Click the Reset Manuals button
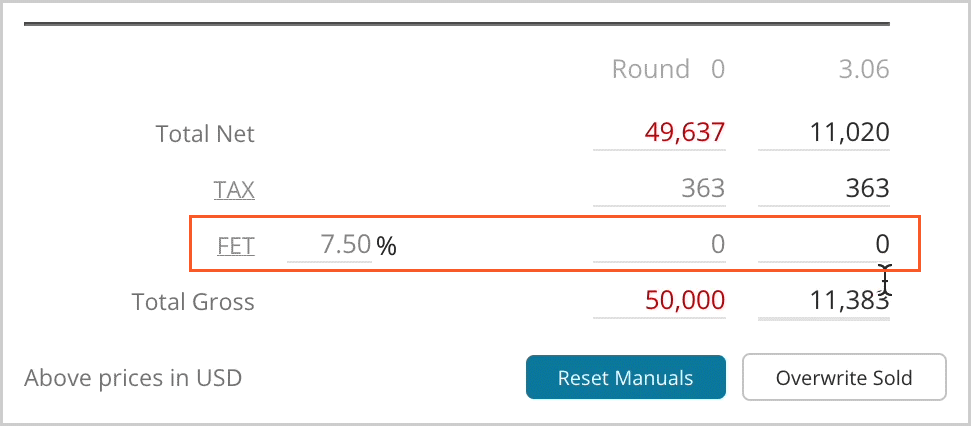This screenshot has height=426, width=971. [625, 377]
